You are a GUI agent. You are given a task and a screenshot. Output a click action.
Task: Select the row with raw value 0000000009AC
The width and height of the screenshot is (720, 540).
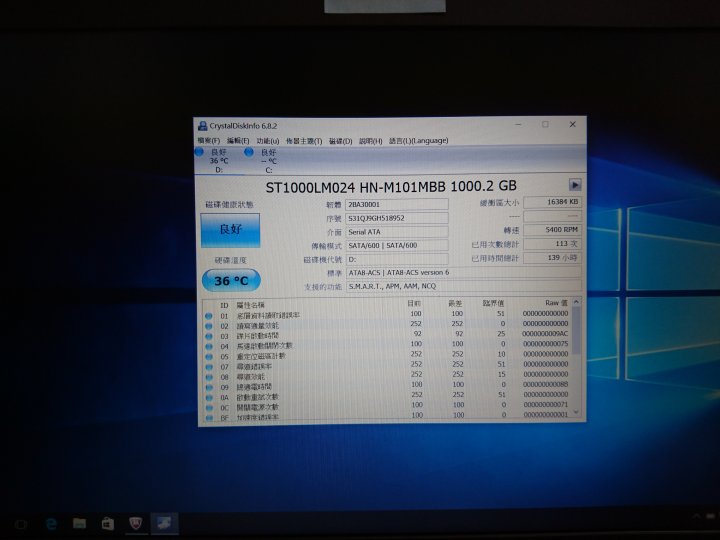pos(387,334)
